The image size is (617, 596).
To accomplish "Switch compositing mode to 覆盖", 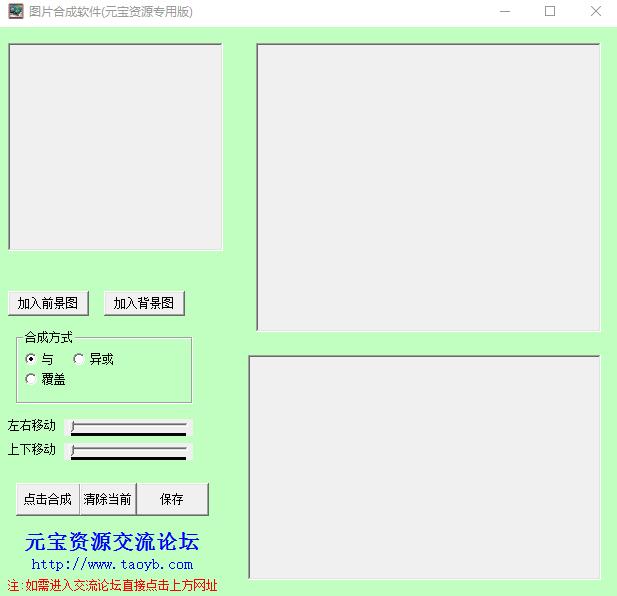I will [32, 379].
